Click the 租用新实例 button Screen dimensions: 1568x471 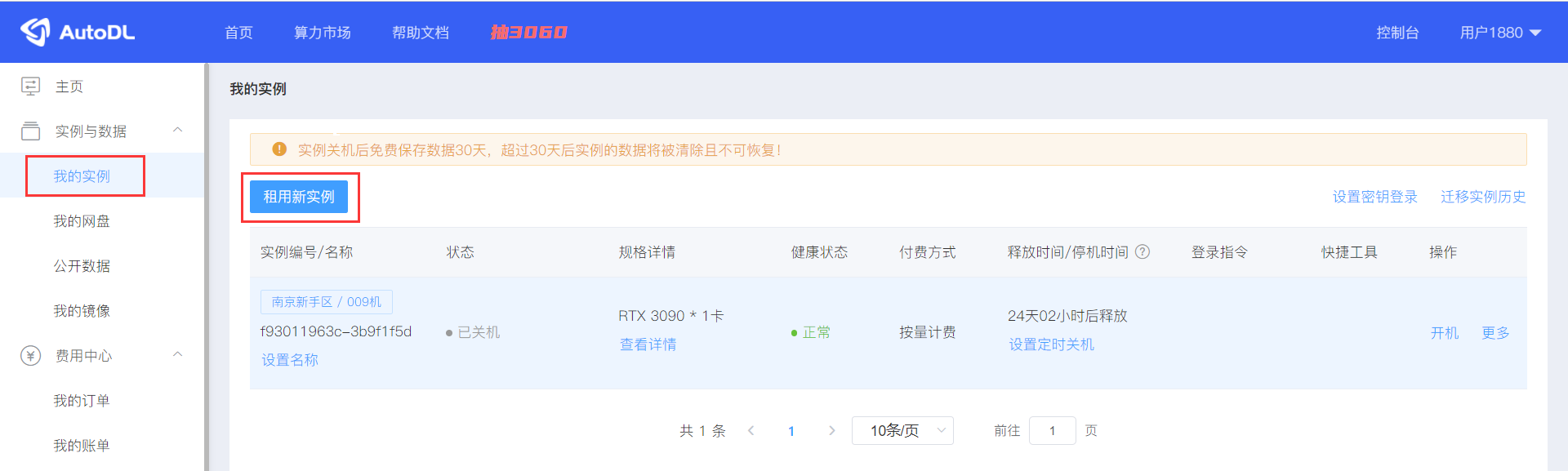coord(299,197)
